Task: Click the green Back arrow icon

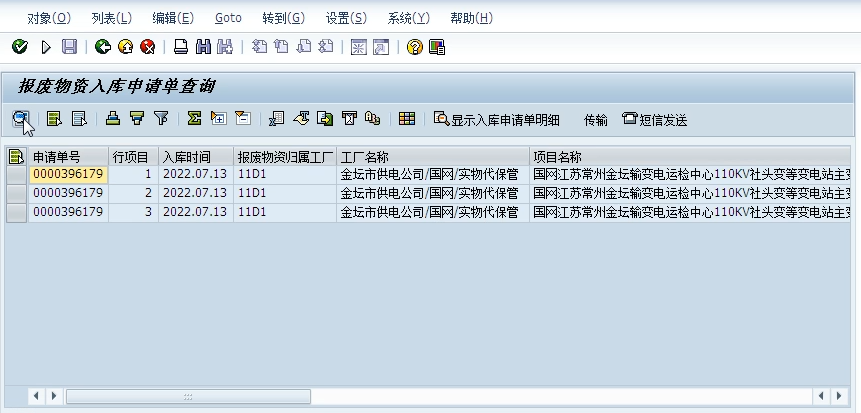Action: (x=102, y=47)
